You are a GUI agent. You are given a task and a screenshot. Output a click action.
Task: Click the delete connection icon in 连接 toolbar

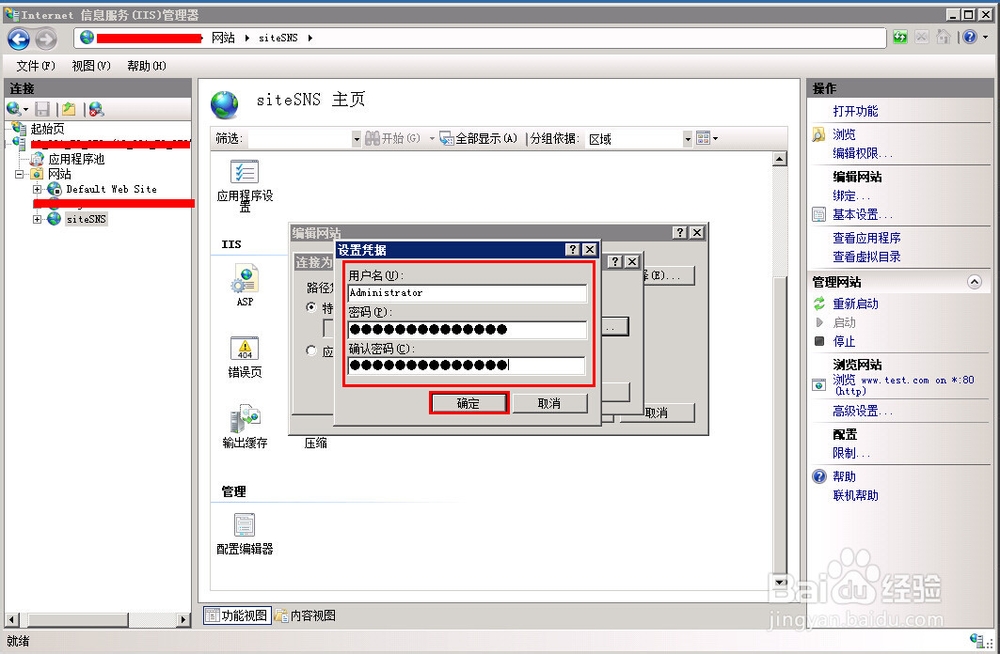point(96,108)
